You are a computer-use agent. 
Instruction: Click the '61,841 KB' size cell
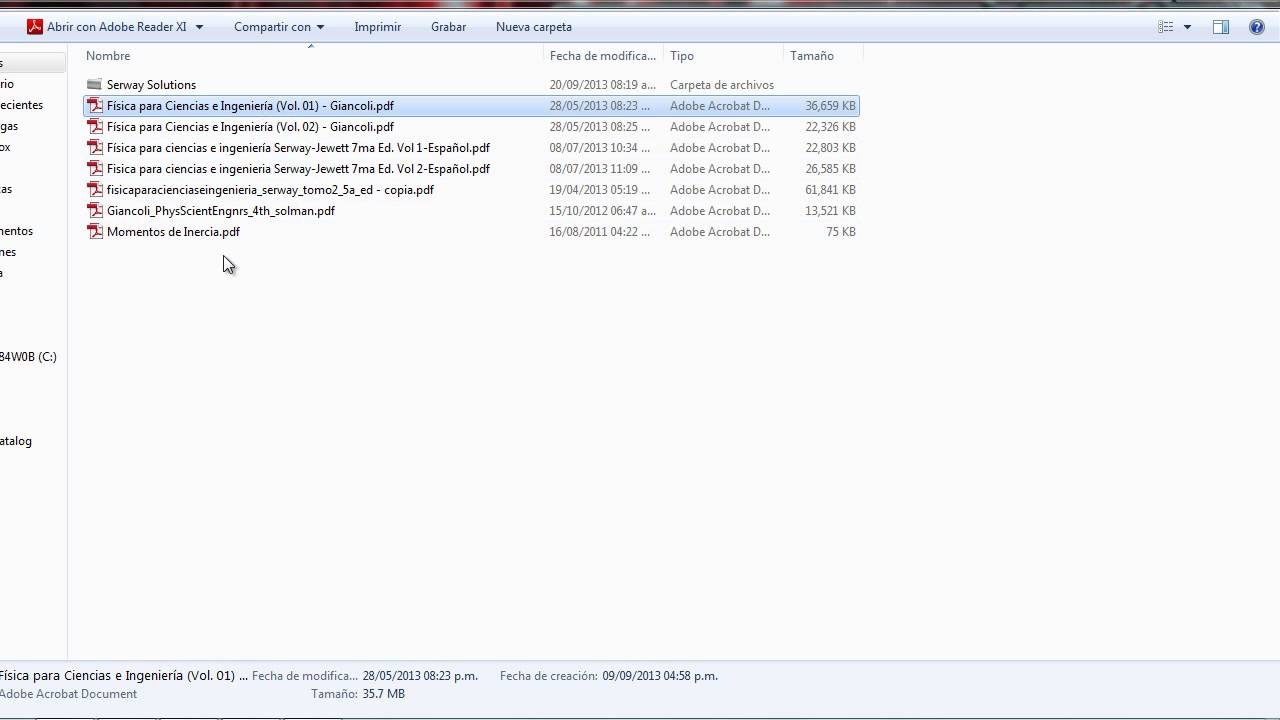(x=830, y=190)
